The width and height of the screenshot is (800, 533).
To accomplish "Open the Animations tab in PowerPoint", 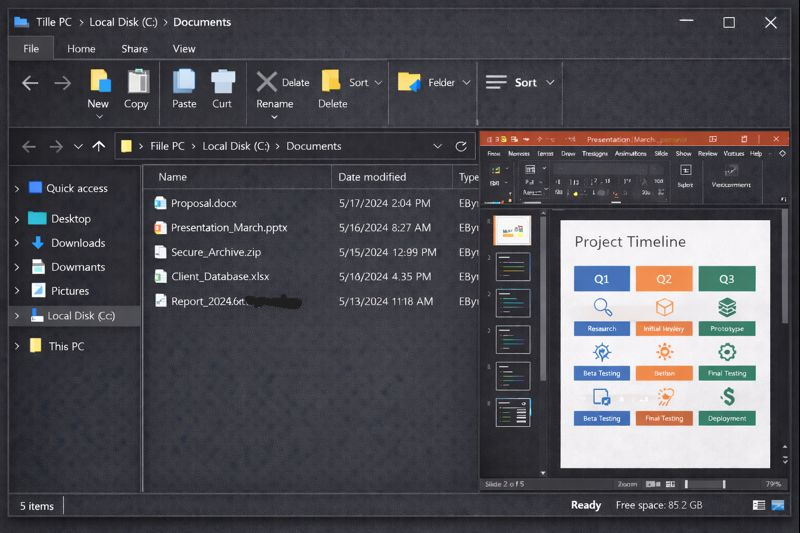I will point(630,154).
